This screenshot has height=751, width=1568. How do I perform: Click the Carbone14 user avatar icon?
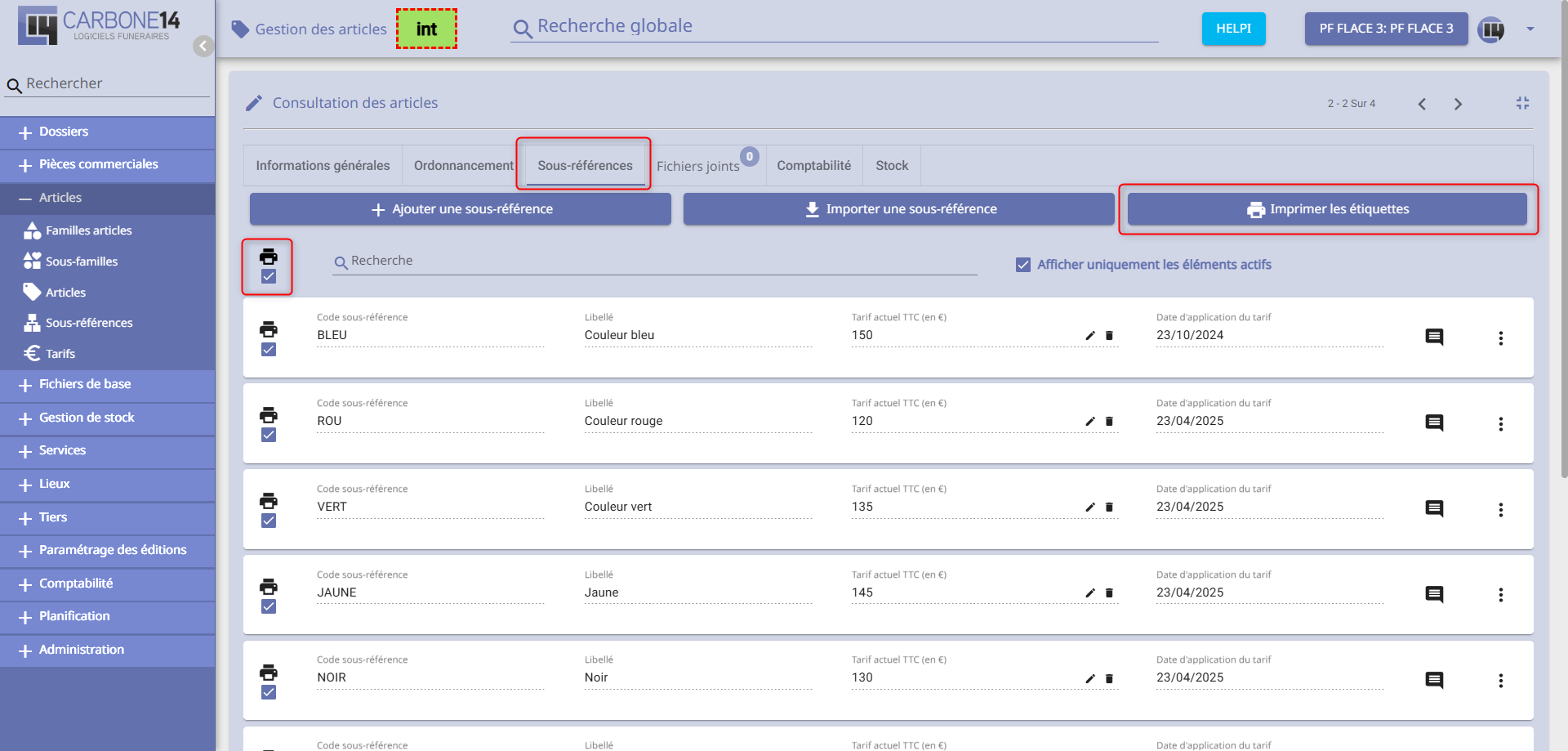point(1491,29)
